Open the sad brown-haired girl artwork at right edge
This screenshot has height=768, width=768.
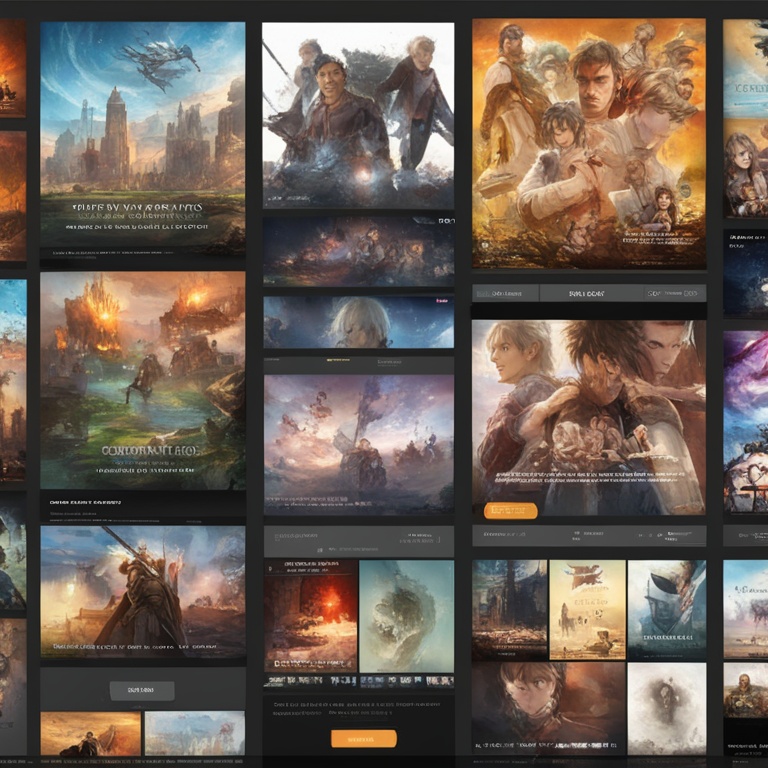(745, 168)
